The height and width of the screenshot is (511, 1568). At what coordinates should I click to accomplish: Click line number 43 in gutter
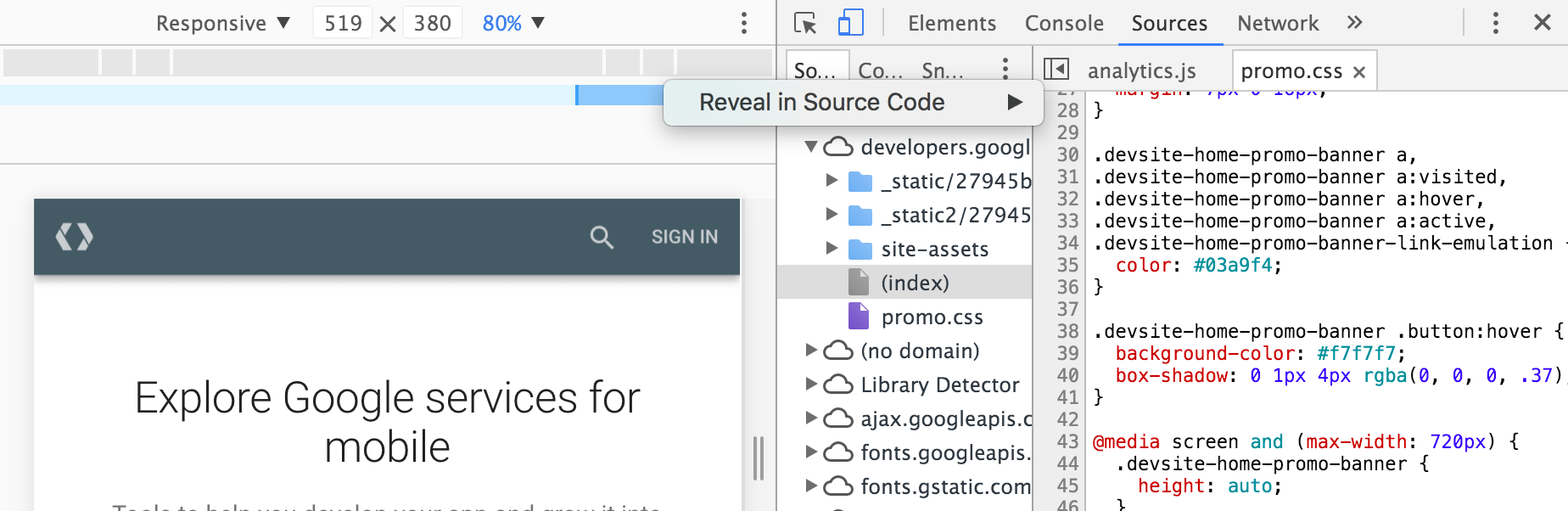pyautogui.click(x=1067, y=441)
